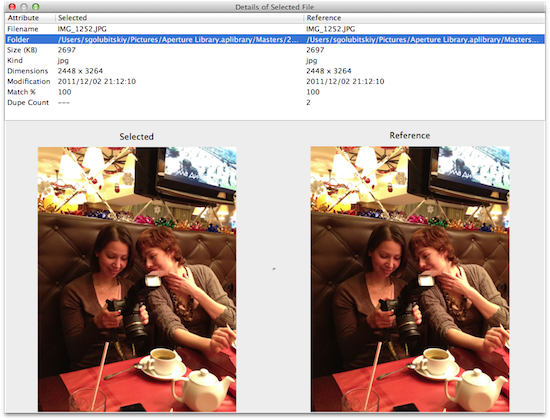Click the Details of Selected File title bar
This screenshot has height=420, width=550.
click(275, 7)
